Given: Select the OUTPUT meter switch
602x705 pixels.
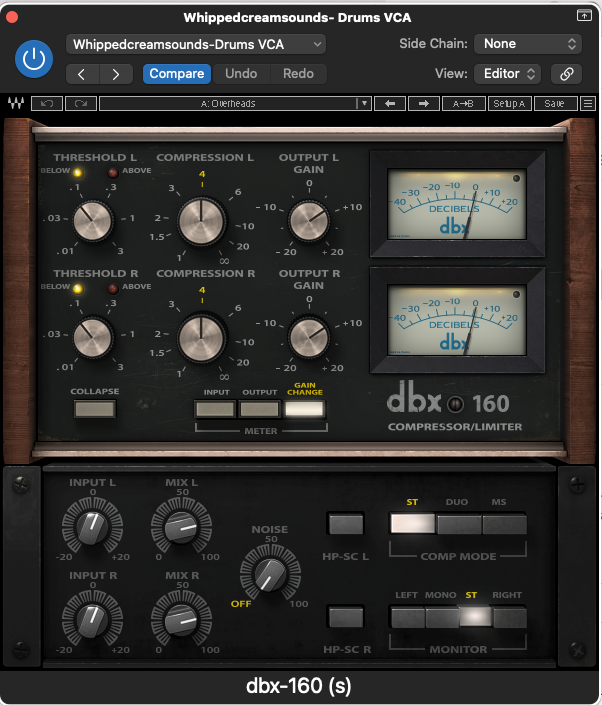Looking at the screenshot, I should 259,409.
